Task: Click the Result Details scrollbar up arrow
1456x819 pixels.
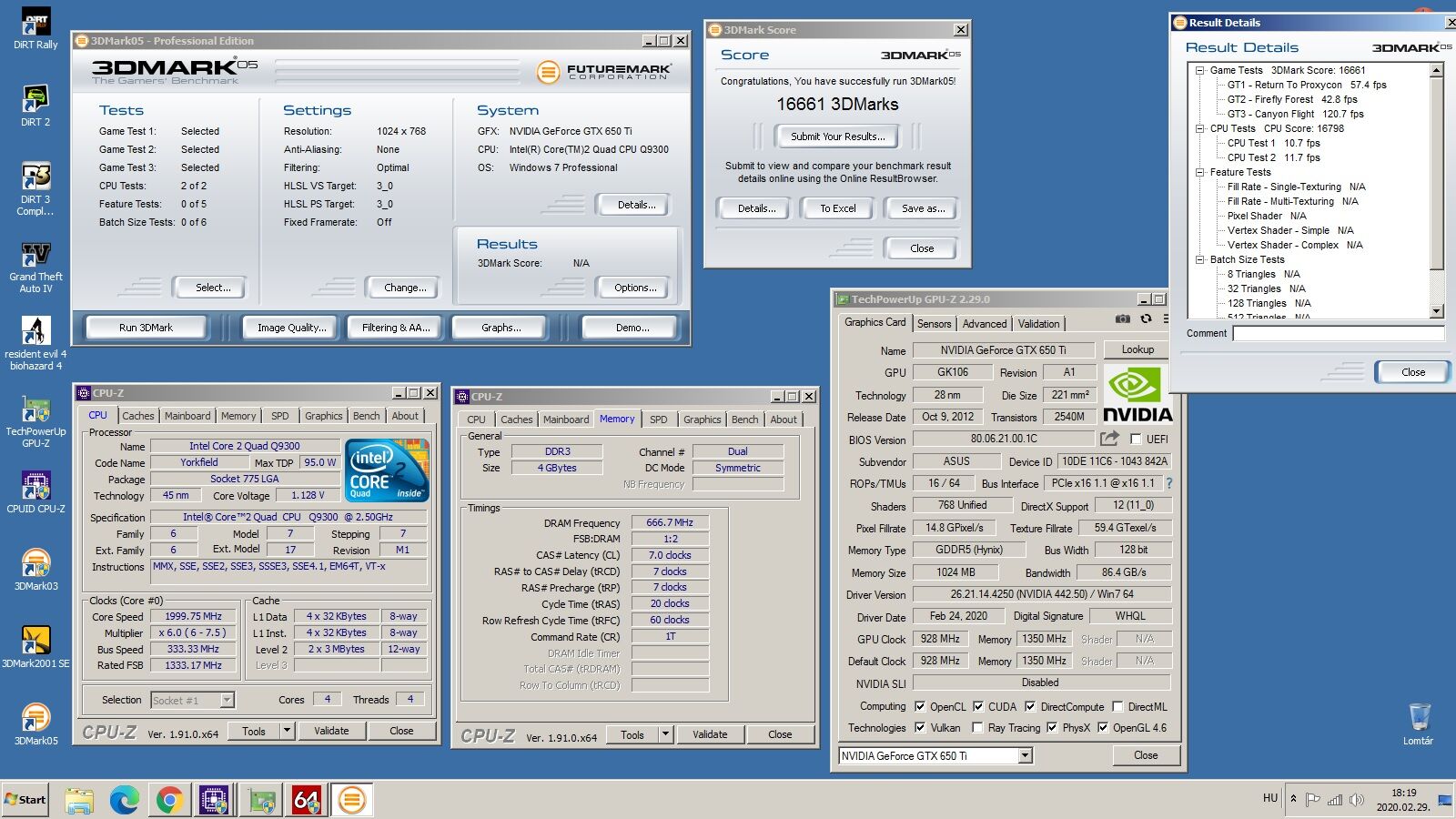Action: point(1437,70)
